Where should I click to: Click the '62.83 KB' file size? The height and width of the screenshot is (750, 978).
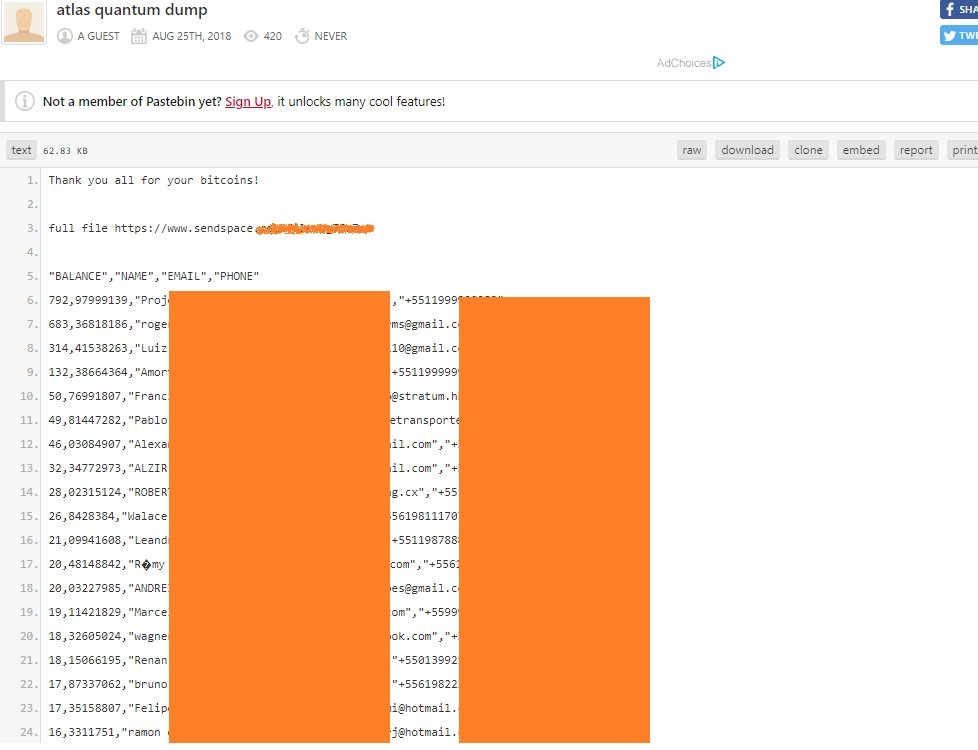point(65,151)
